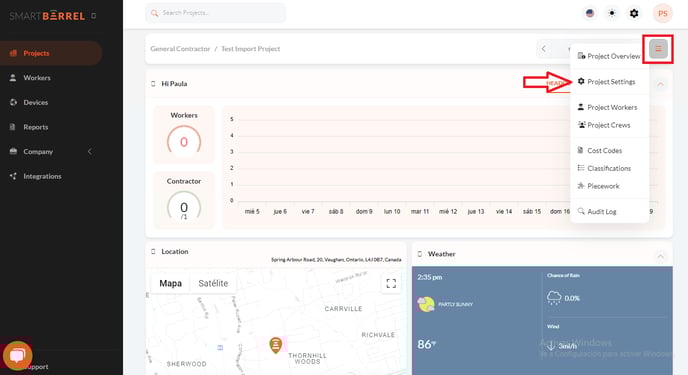Open the PS user avatar menu
Image resolution: width=688 pixels, height=375 pixels.
point(663,13)
